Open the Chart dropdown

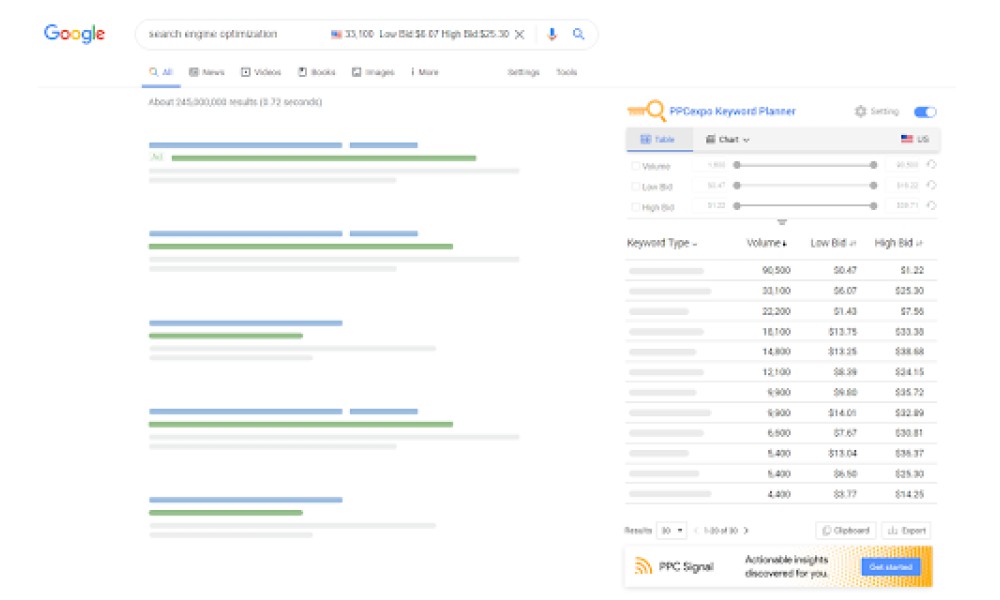[x=728, y=140]
